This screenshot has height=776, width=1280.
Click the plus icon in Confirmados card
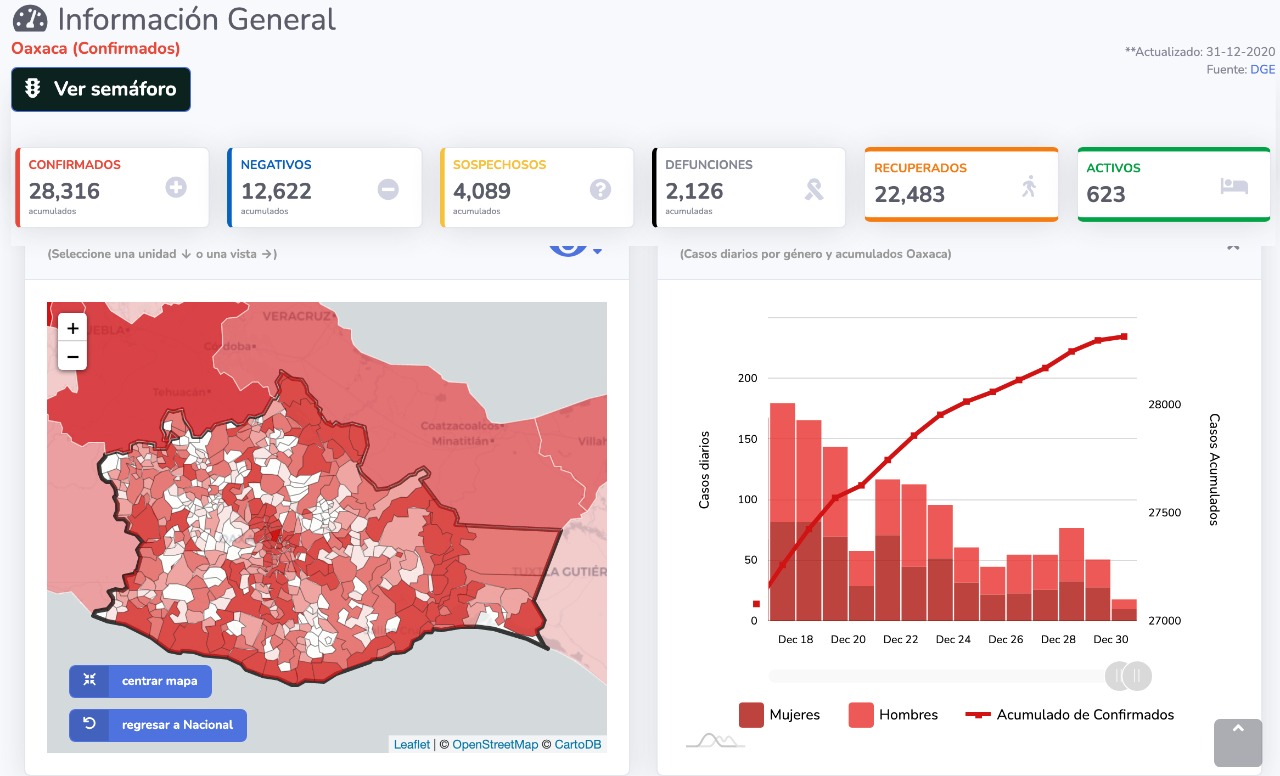176,187
